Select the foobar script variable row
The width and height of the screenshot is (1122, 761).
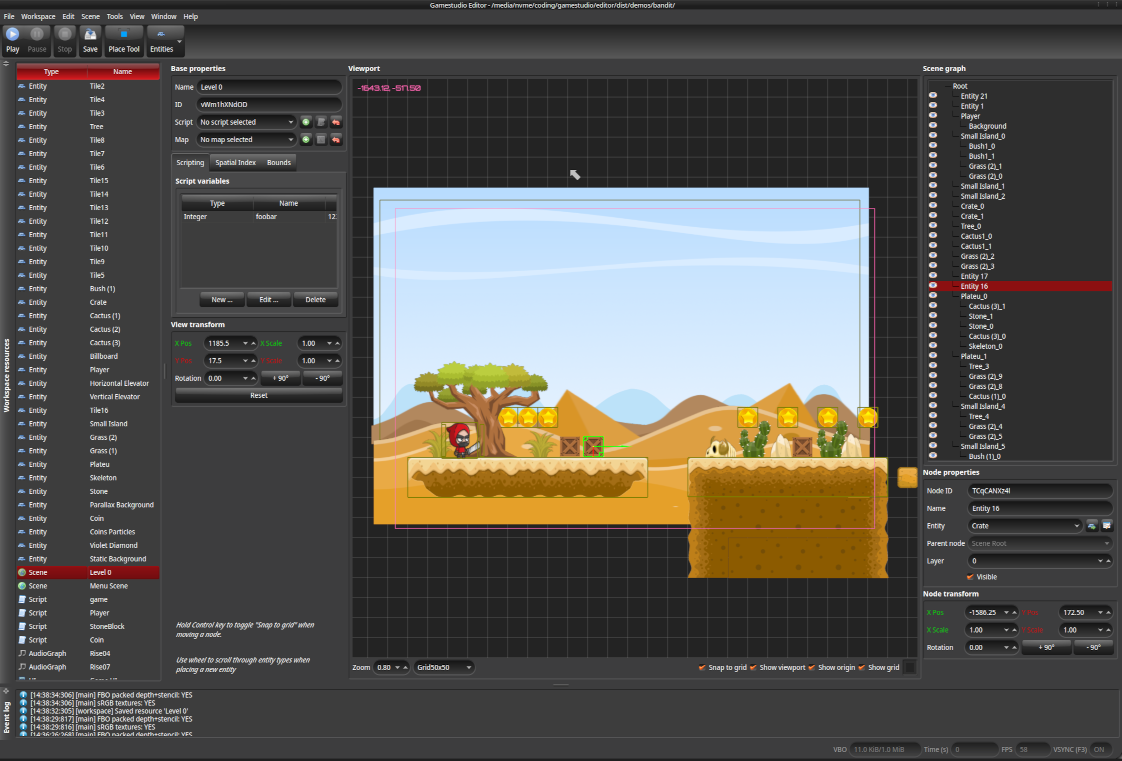coord(258,217)
